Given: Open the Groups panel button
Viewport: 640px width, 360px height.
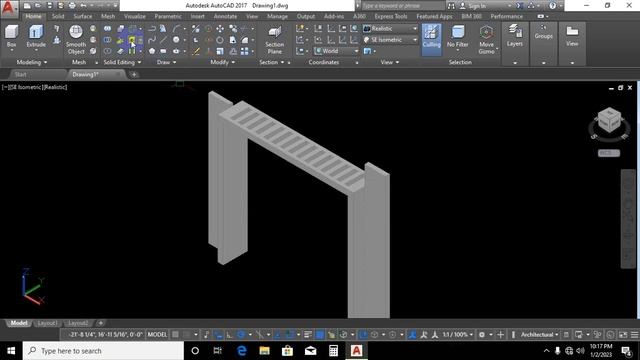Looking at the screenshot, I should click(544, 32).
